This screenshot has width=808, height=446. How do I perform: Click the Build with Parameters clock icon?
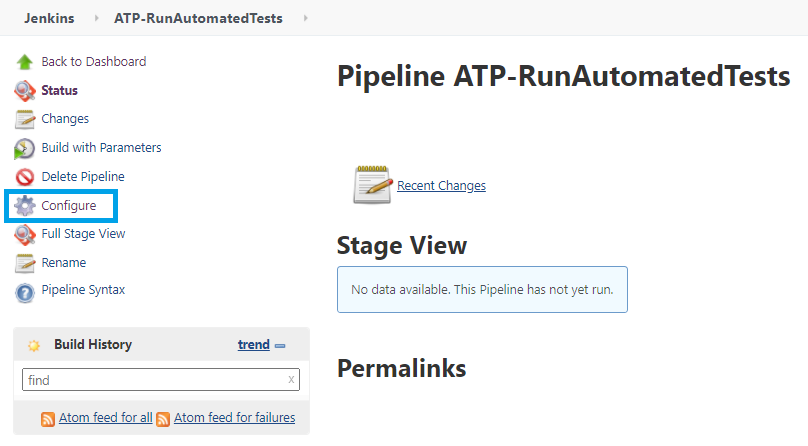coord(24,148)
